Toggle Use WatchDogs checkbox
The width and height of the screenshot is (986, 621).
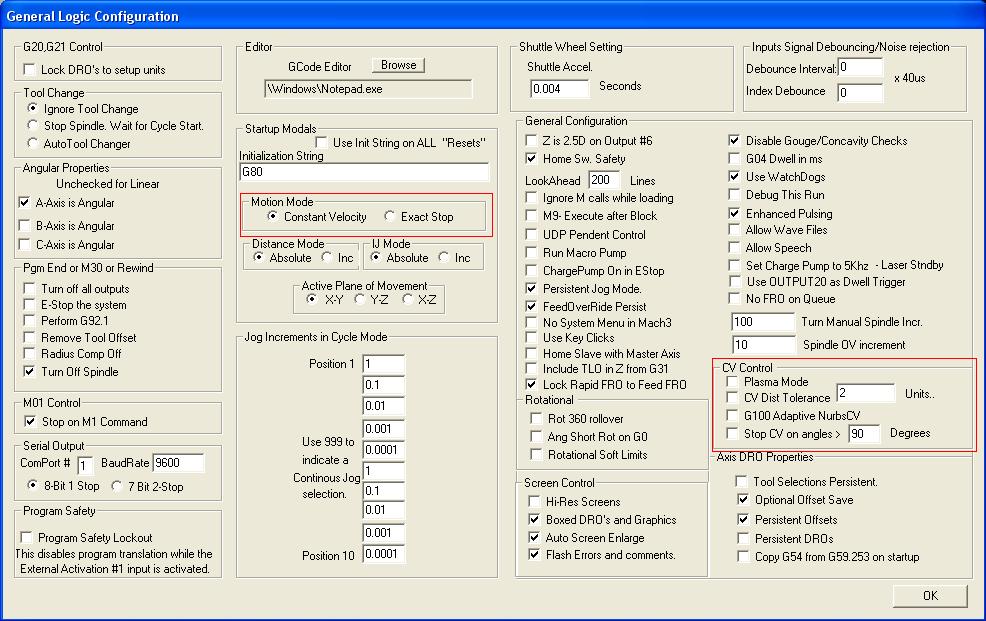point(734,176)
